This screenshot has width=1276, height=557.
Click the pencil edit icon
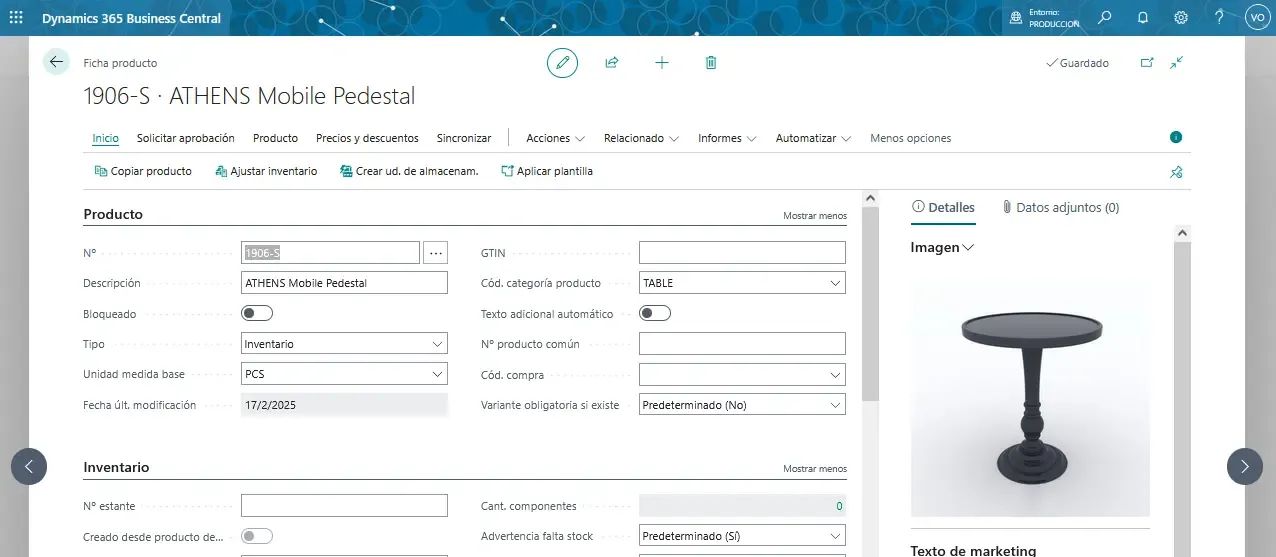coord(562,63)
